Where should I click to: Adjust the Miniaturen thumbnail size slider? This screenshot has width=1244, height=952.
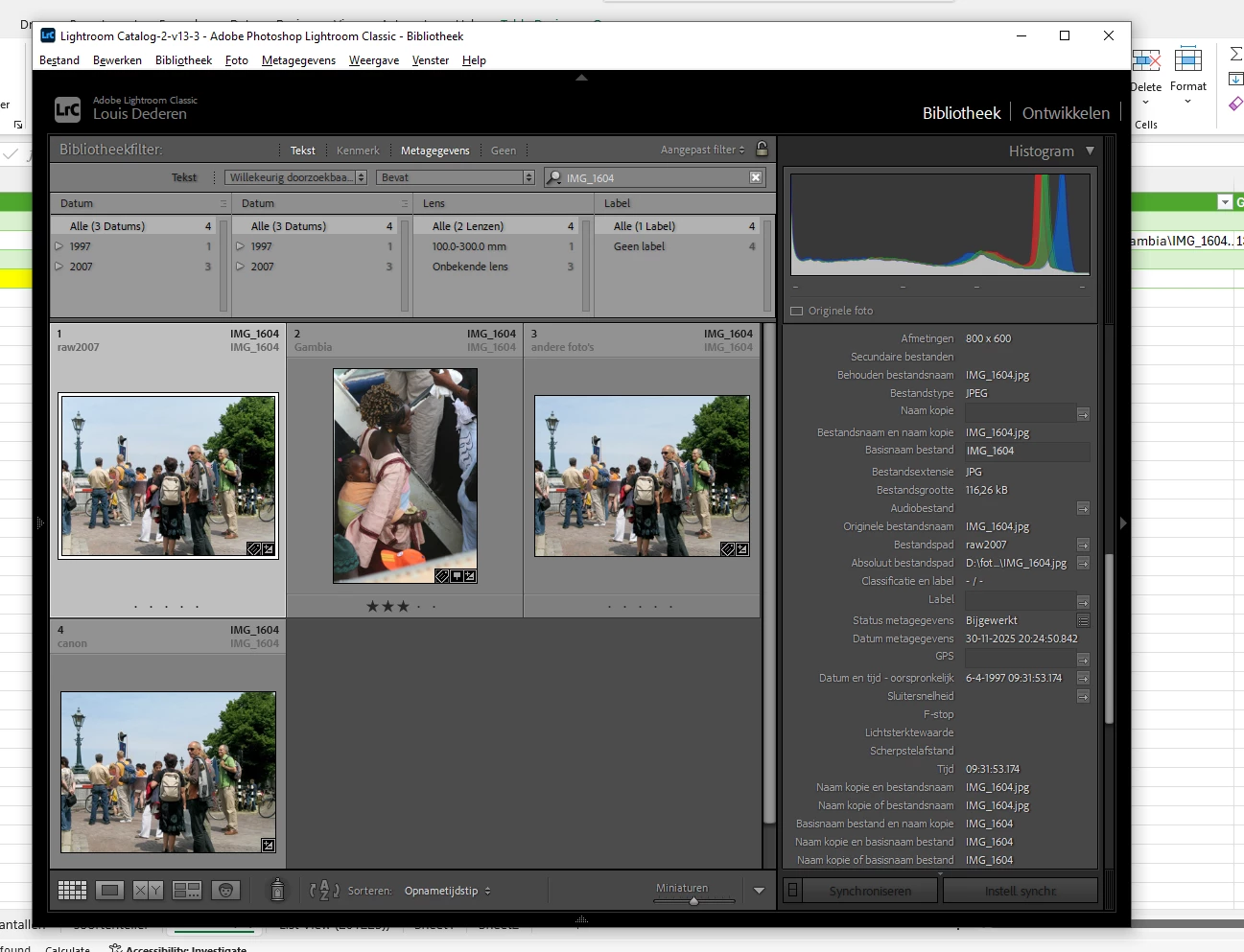coord(694,901)
